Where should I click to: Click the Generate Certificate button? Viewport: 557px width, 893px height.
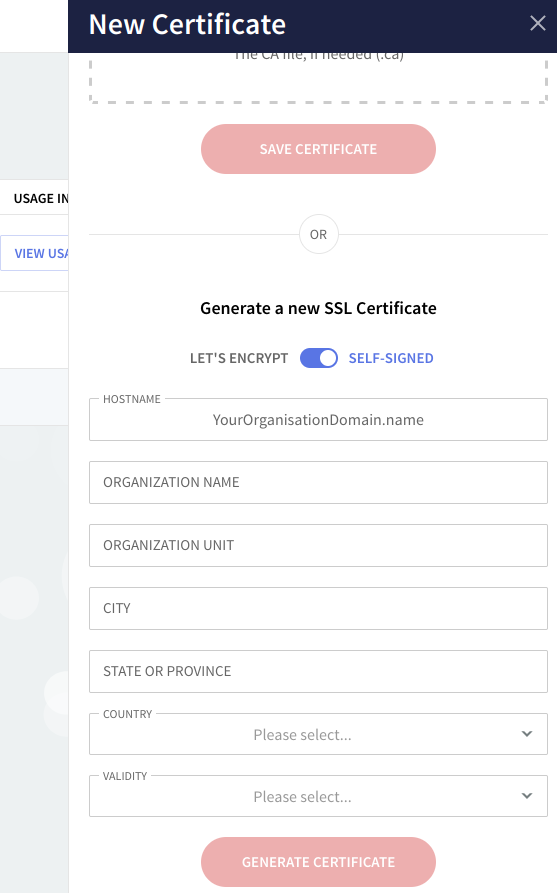(x=318, y=862)
